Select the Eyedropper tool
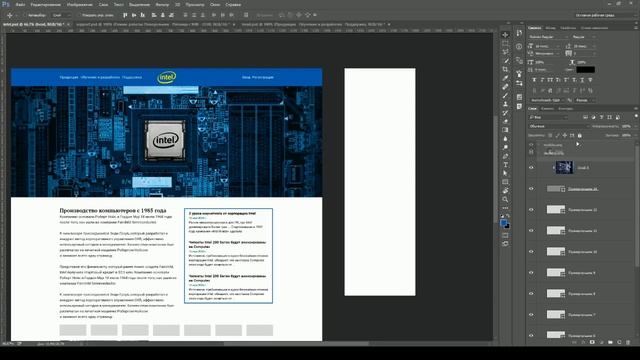Screen dimensions: 640x360 click(x=505, y=78)
